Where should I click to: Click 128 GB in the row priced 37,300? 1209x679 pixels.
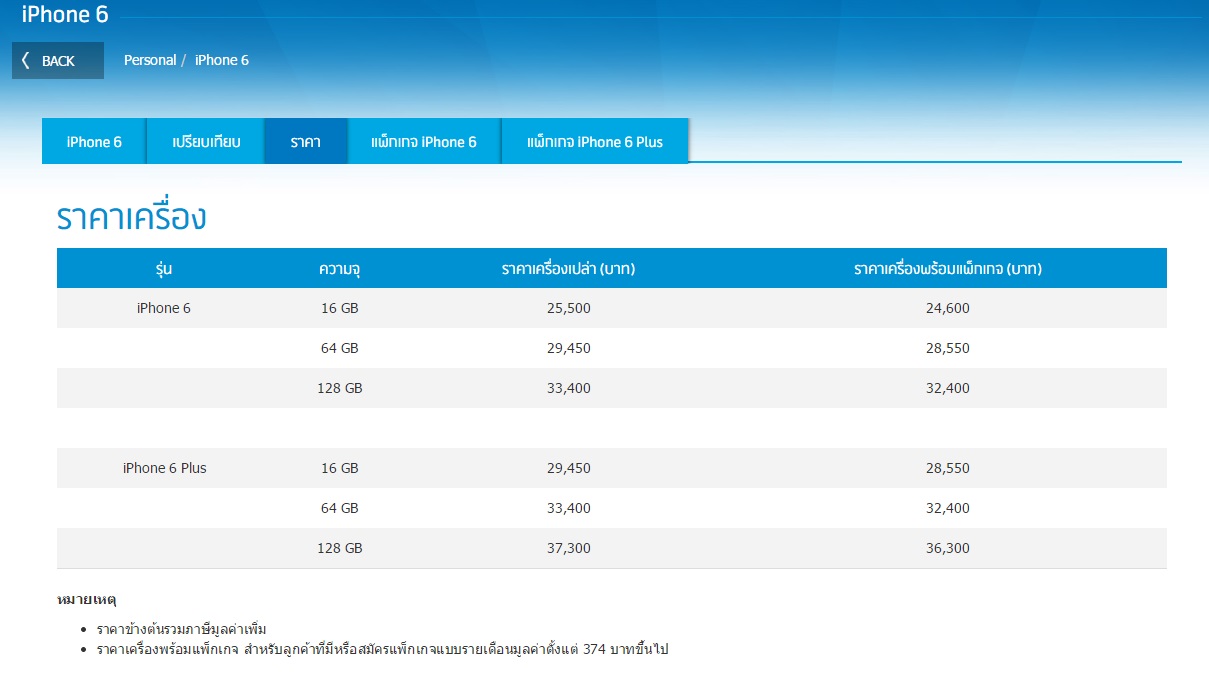pos(340,548)
